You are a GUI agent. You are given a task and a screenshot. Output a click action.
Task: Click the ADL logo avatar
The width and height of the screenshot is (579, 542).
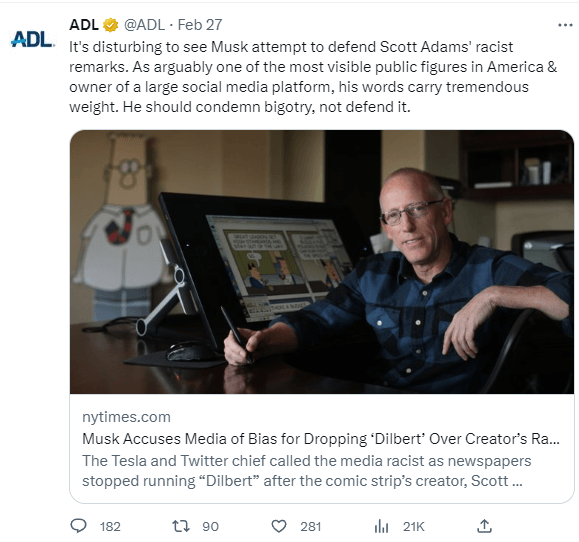pyautogui.click(x=32, y=39)
